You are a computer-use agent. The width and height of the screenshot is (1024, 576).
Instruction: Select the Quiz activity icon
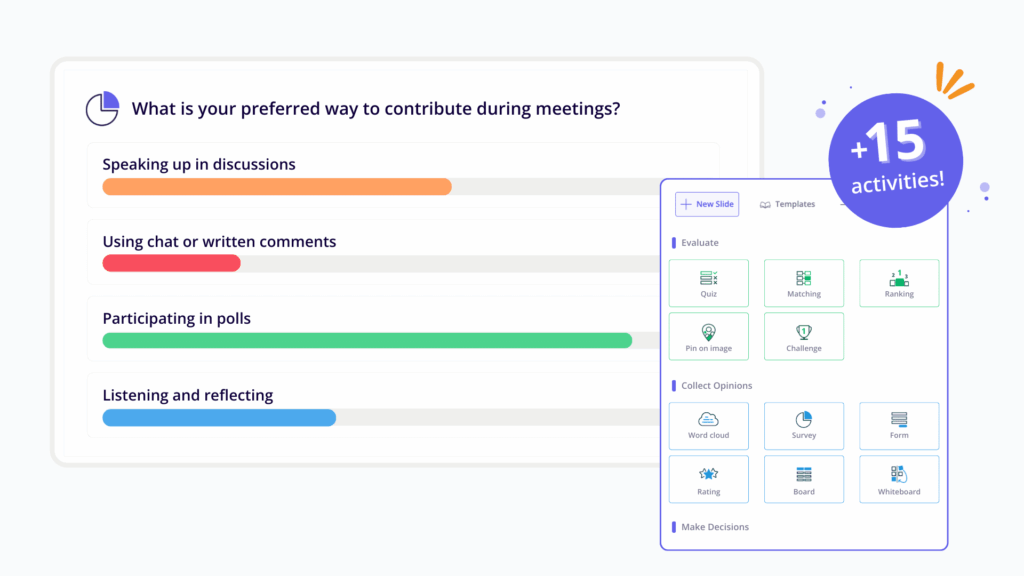pos(708,279)
